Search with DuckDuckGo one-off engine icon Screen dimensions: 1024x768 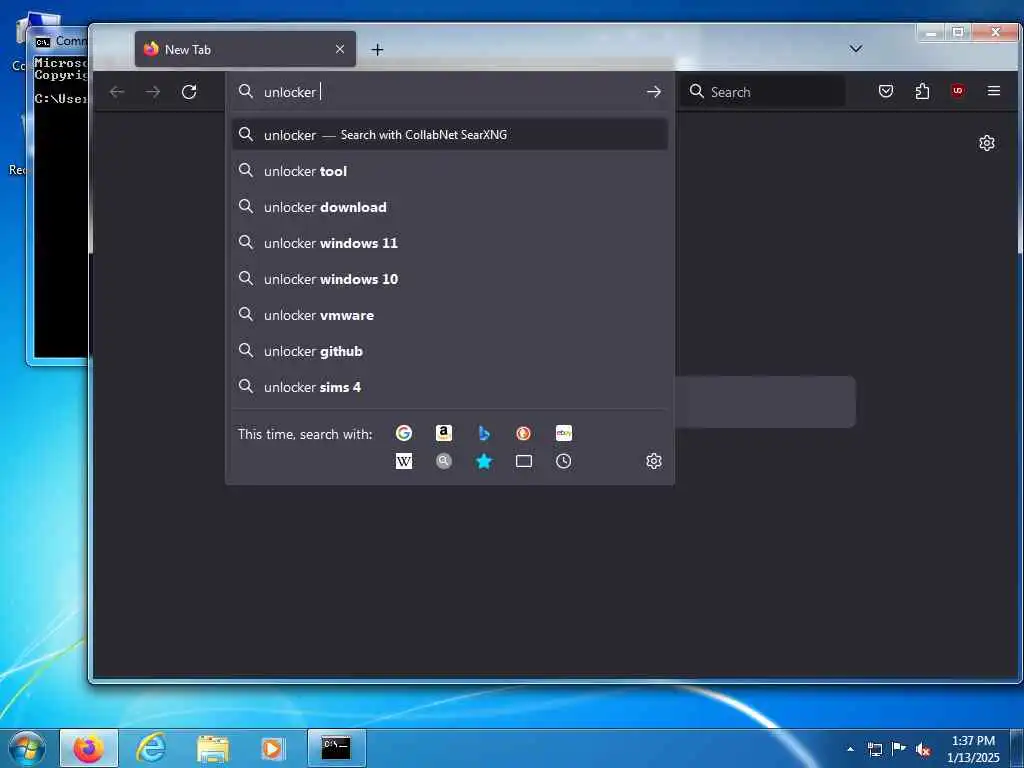tap(523, 433)
